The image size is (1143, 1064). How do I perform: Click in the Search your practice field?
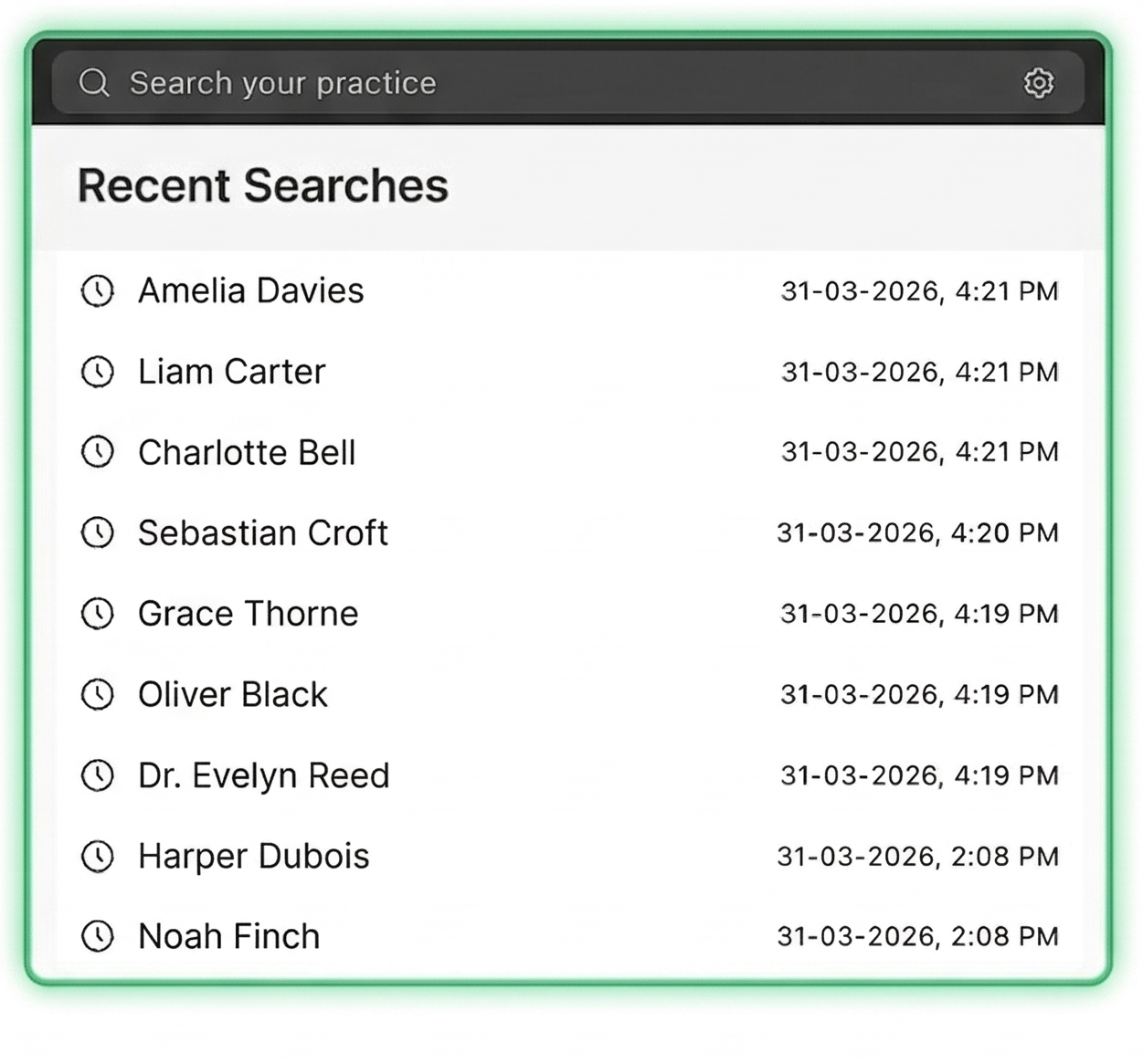548,83
